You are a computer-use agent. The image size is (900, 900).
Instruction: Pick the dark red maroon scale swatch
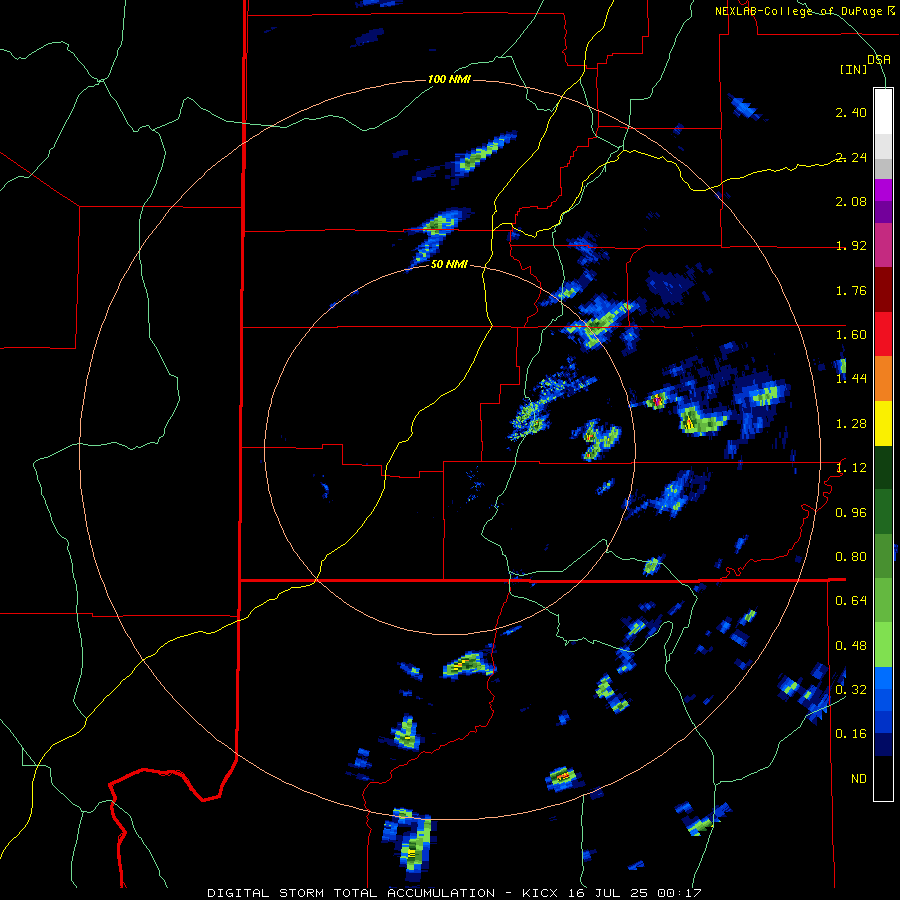883,290
